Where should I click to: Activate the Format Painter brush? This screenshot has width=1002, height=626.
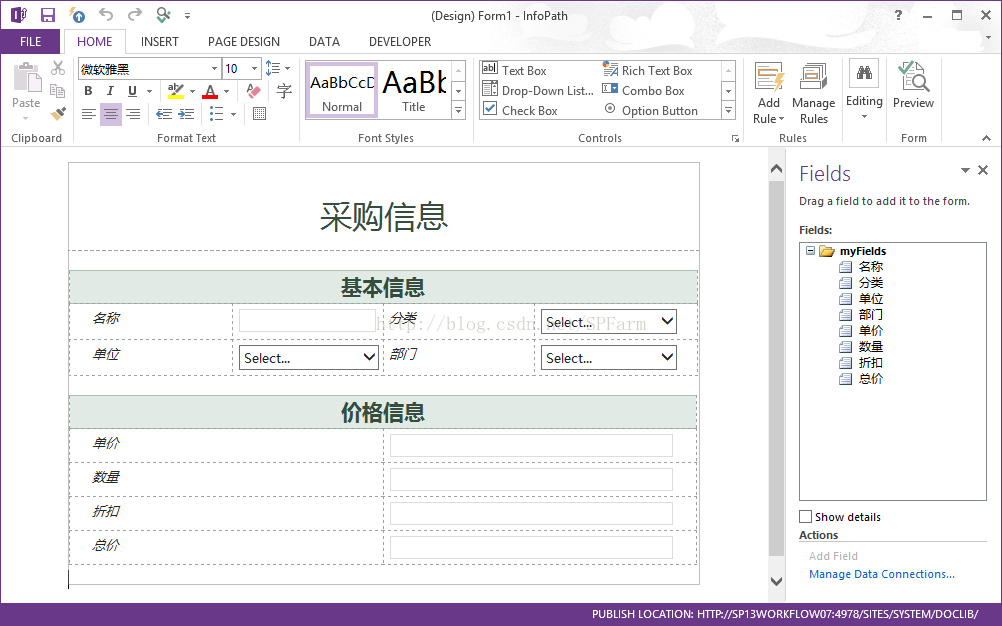coord(58,114)
